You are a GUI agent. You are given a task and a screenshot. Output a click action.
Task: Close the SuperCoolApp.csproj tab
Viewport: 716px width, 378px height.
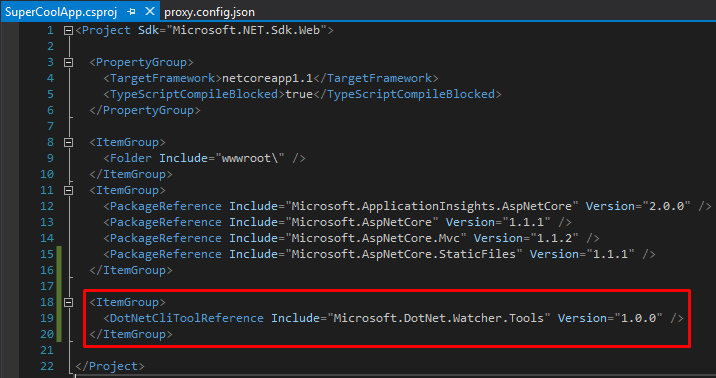pyautogui.click(x=149, y=11)
